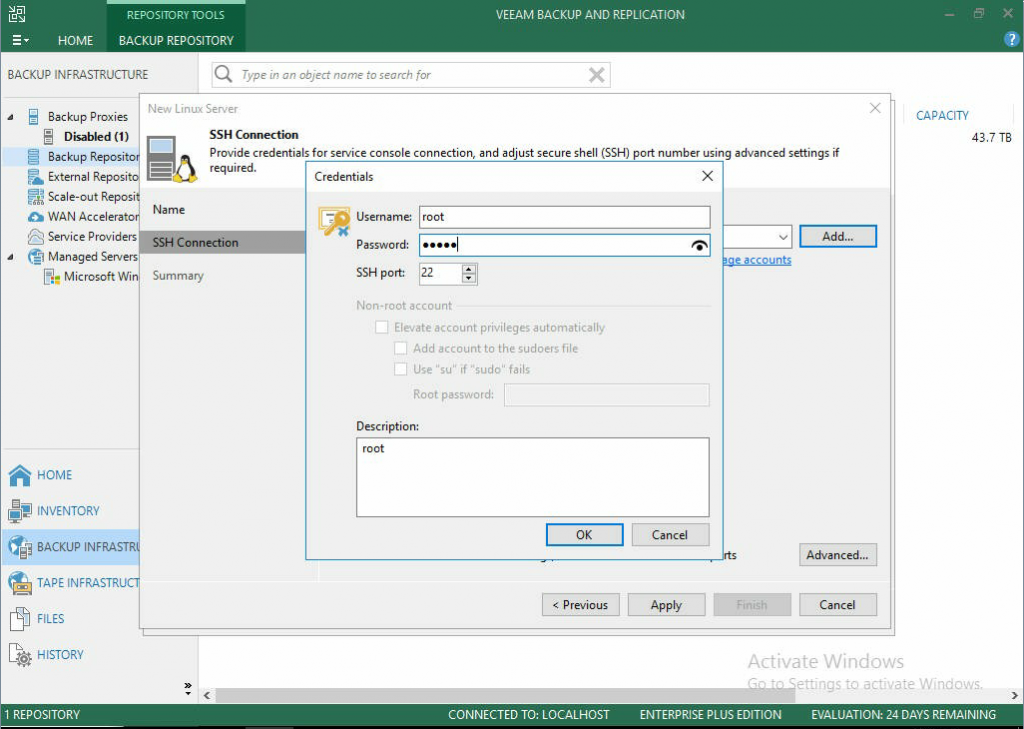Click the 43.7 TB capacity value
Screen dimensions: 1024x729
pyautogui.click(x=991, y=138)
